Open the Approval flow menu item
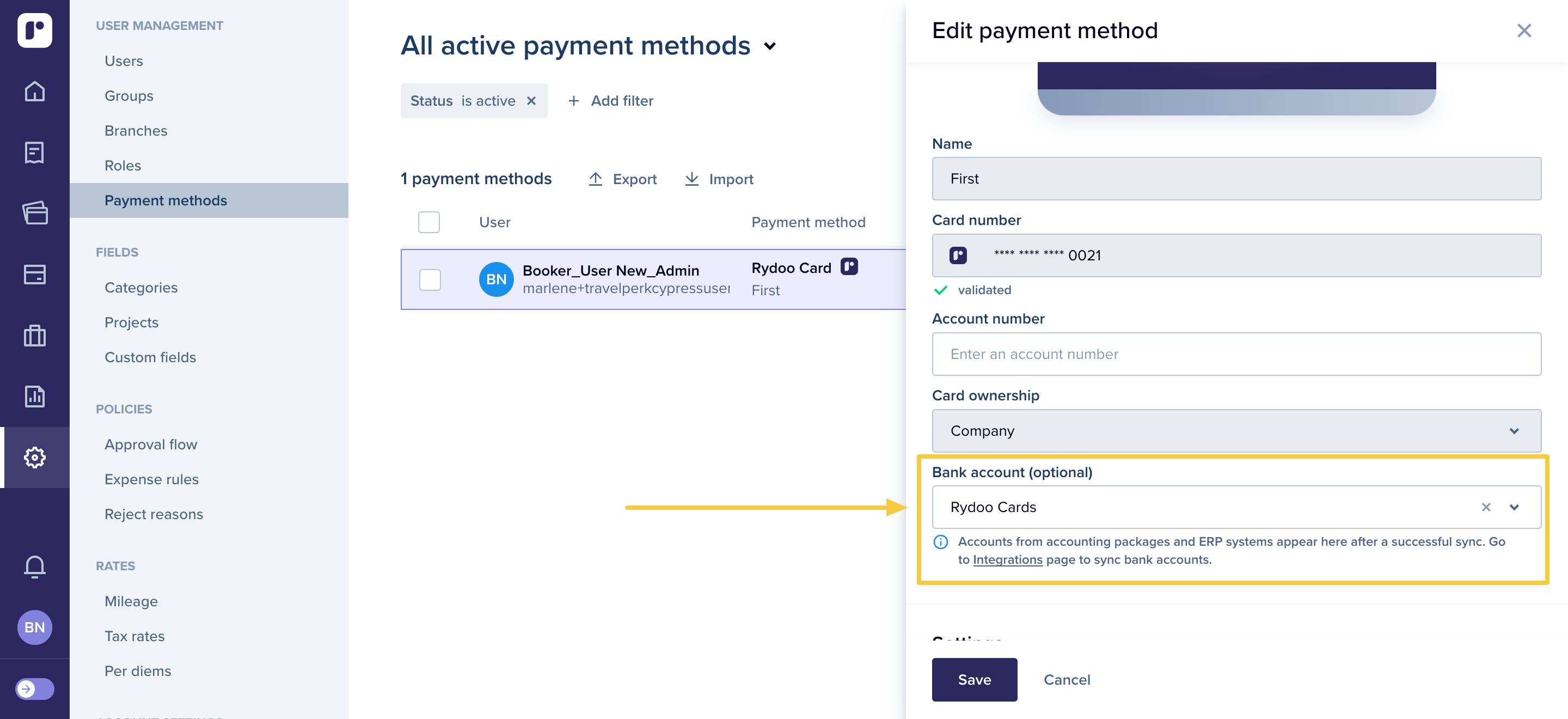This screenshot has height=719, width=1568. point(150,444)
